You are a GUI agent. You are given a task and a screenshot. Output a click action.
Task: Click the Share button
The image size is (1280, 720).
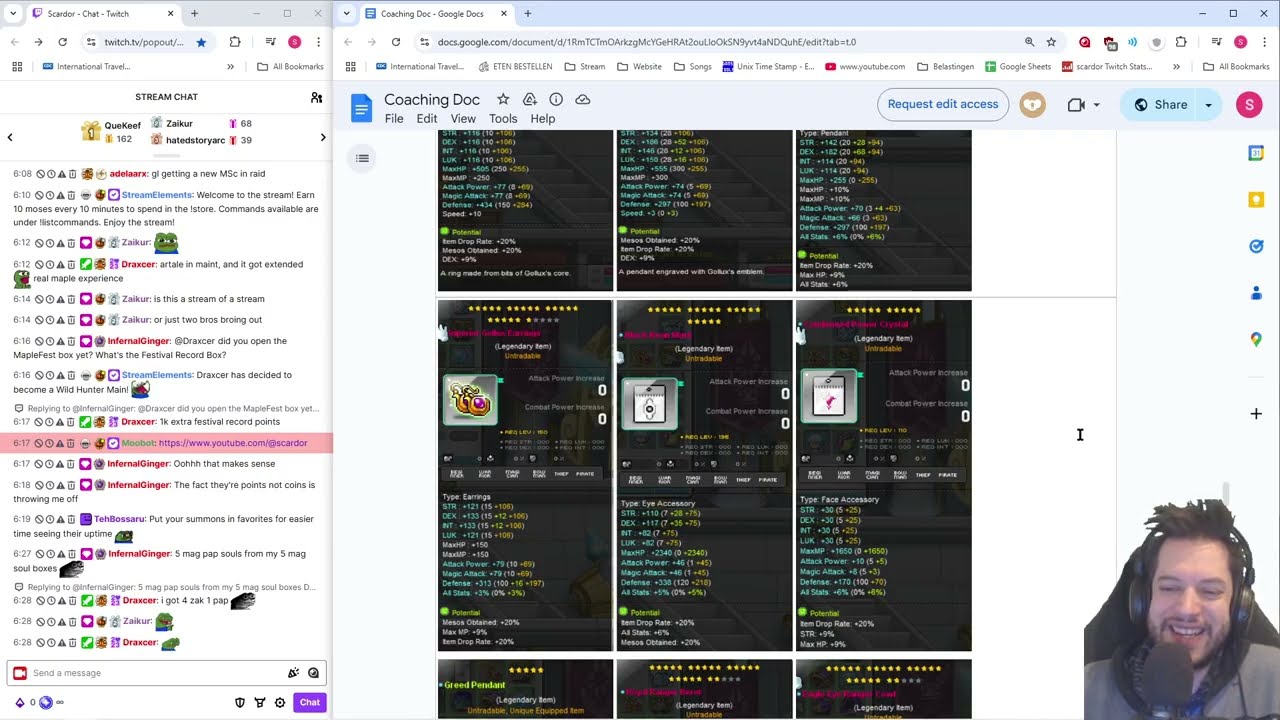pyautogui.click(x=1161, y=104)
